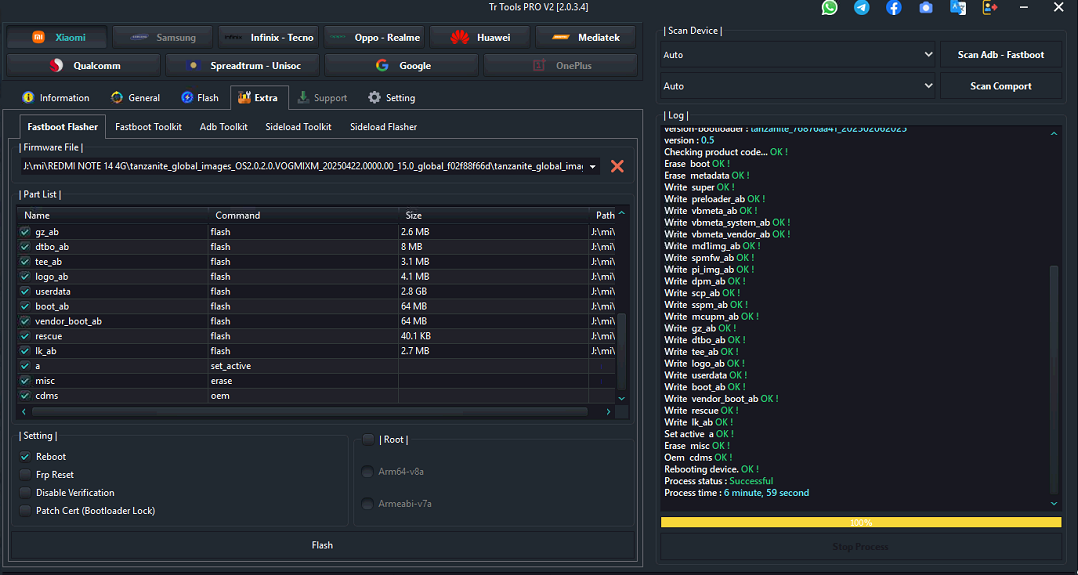Open the Information tab
The width and height of the screenshot is (1078, 575).
[x=56, y=98]
